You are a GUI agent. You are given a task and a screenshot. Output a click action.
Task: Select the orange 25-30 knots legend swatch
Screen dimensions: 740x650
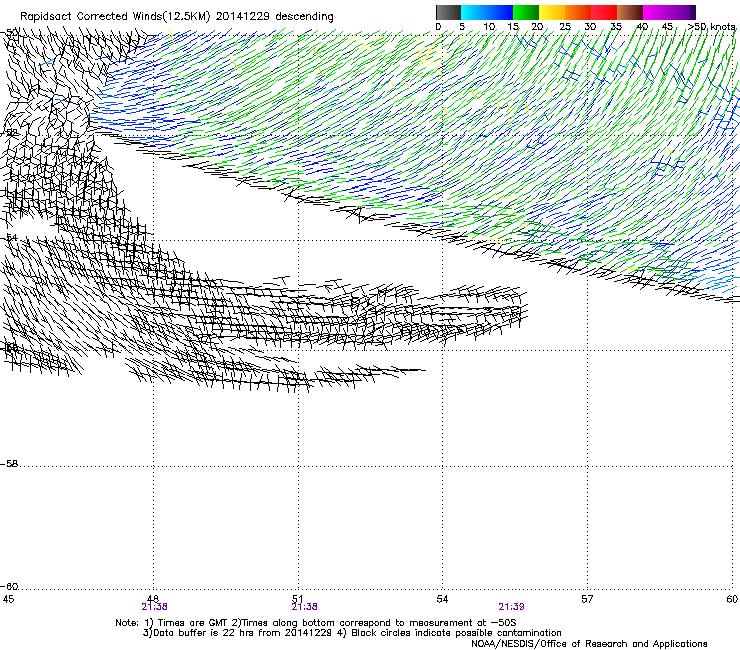578,12
